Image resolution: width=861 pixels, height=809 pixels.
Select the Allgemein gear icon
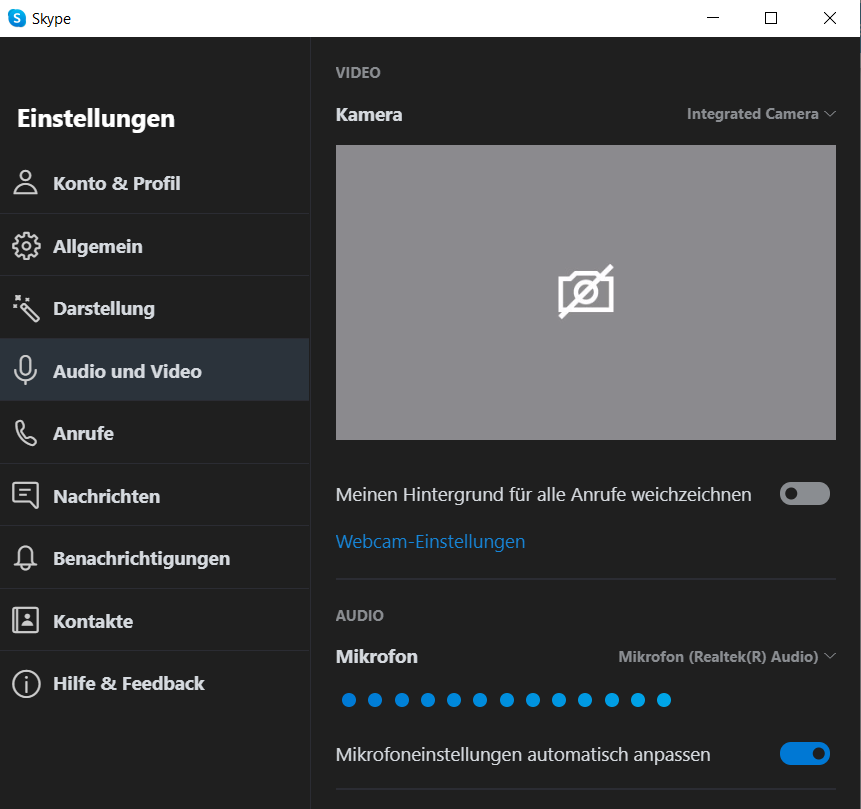[25, 245]
